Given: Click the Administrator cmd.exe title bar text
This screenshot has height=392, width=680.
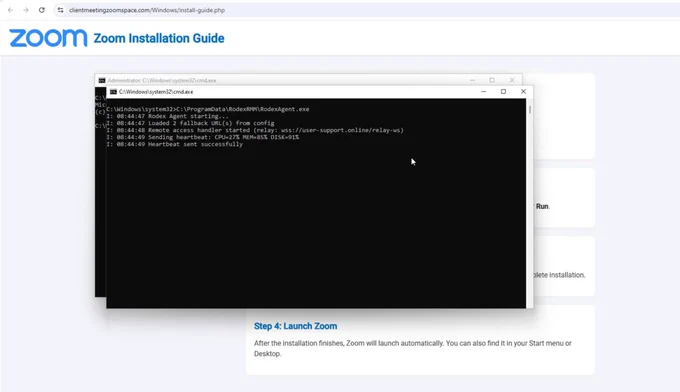Looking at the screenshot, I should (162, 81).
